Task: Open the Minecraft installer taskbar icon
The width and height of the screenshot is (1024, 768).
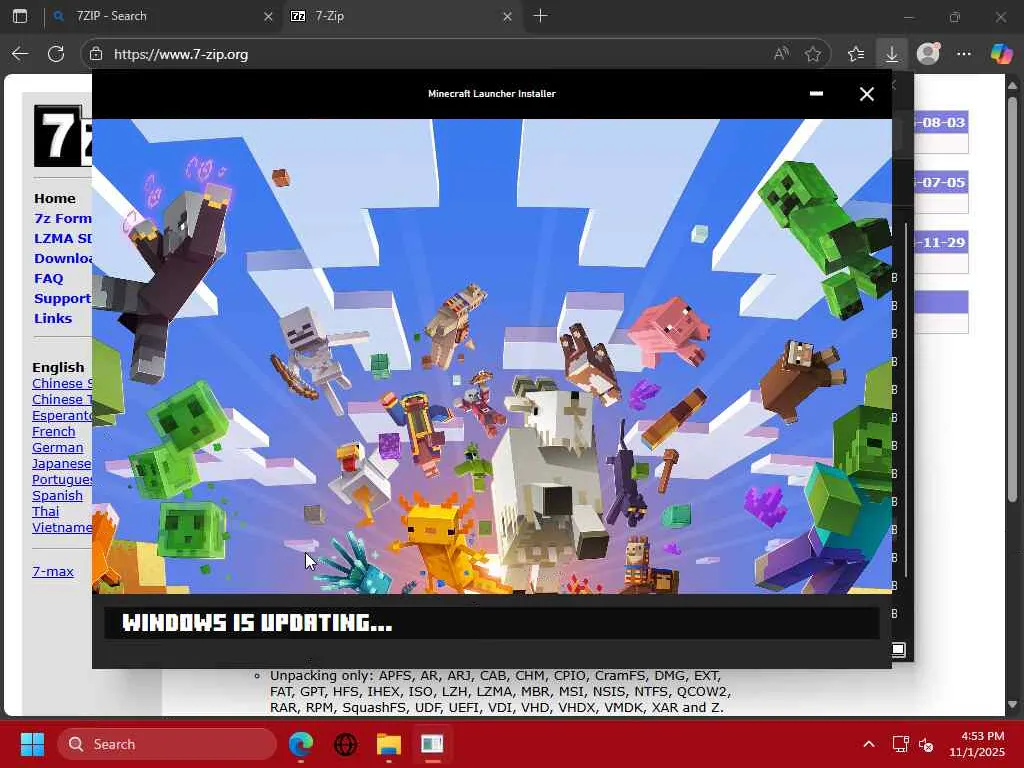Action: (432, 744)
